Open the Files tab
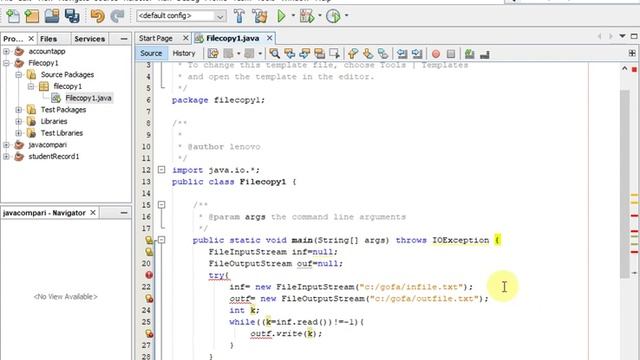Screen dimensions: 640x360 pyautogui.click(x=49, y=39)
